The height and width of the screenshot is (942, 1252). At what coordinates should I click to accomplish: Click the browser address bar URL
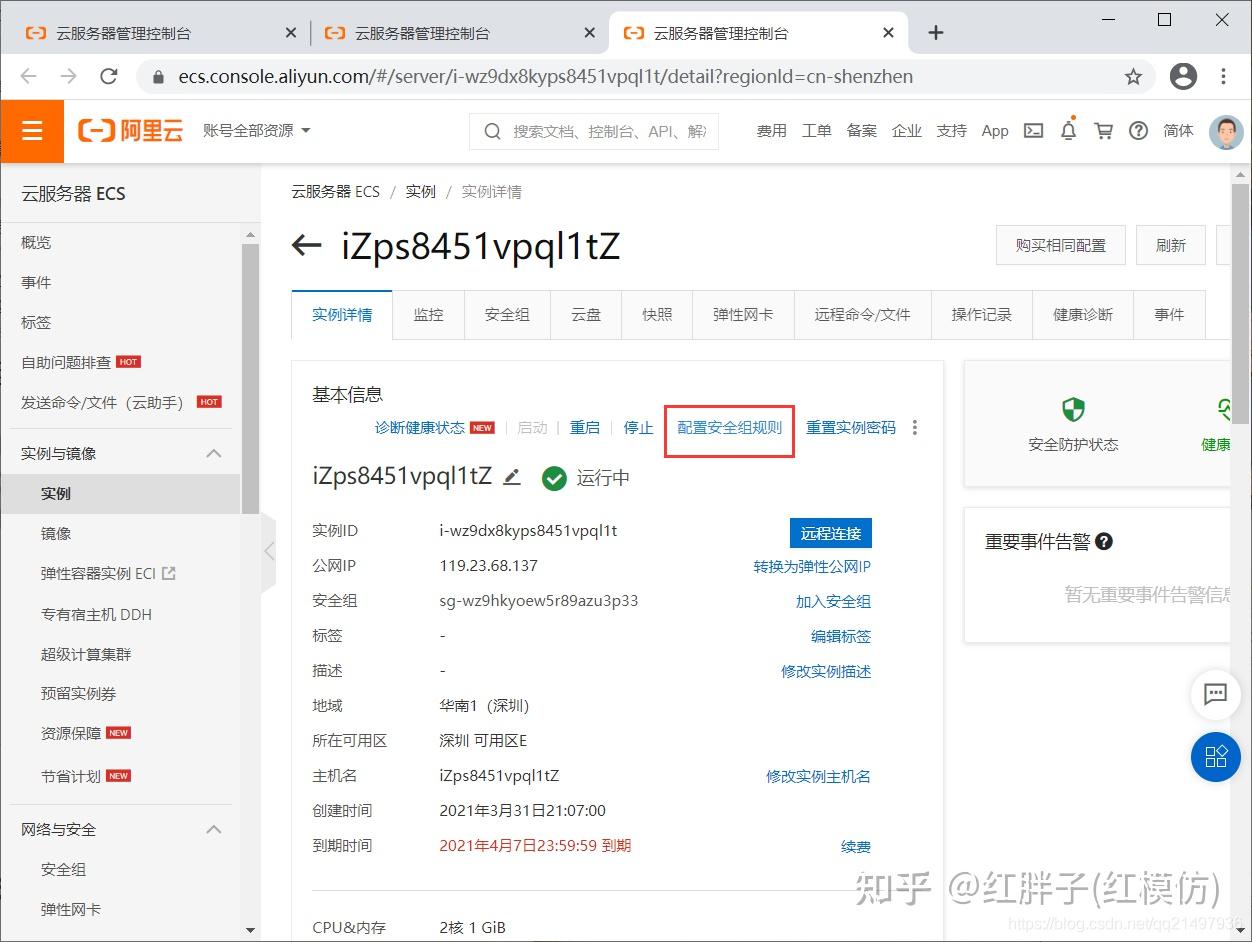coord(546,77)
